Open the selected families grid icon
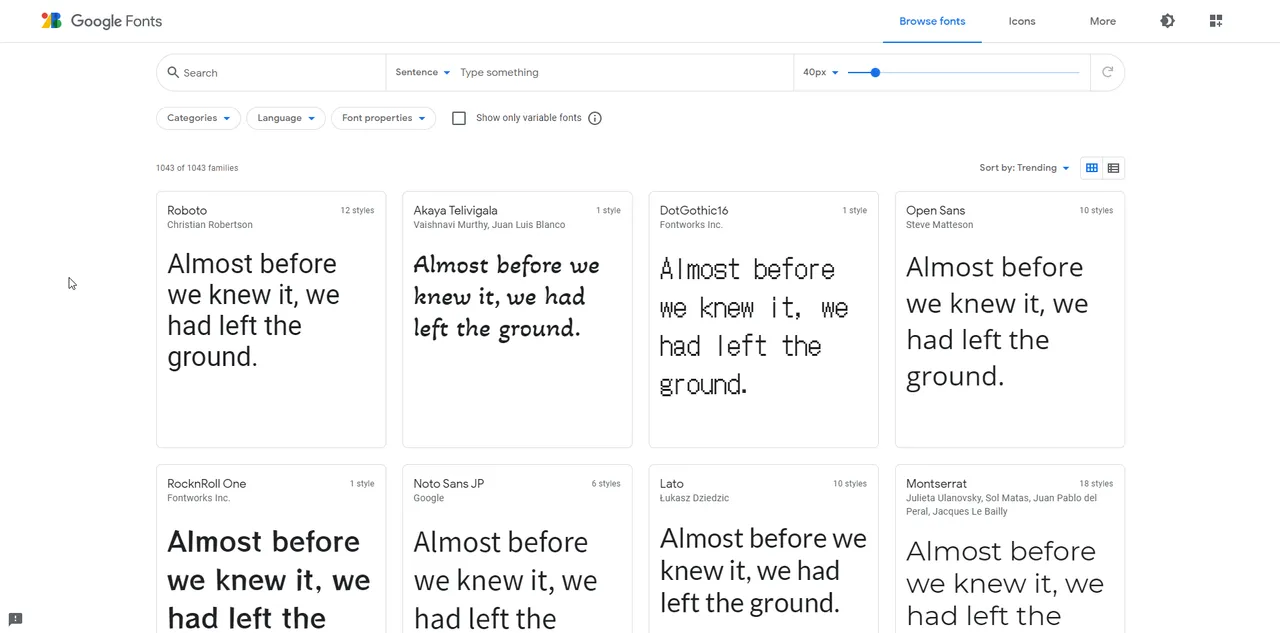 [x=1216, y=21]
